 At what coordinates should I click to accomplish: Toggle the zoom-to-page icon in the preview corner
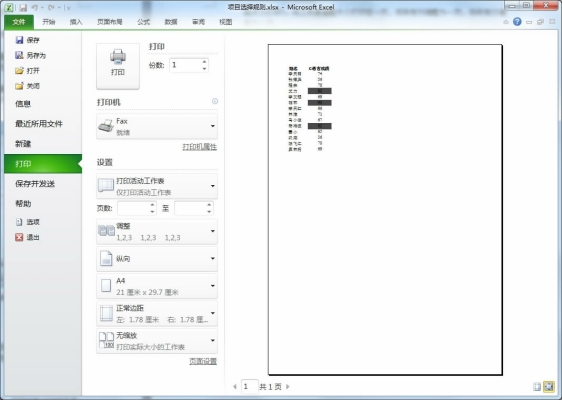coord(549,386)
